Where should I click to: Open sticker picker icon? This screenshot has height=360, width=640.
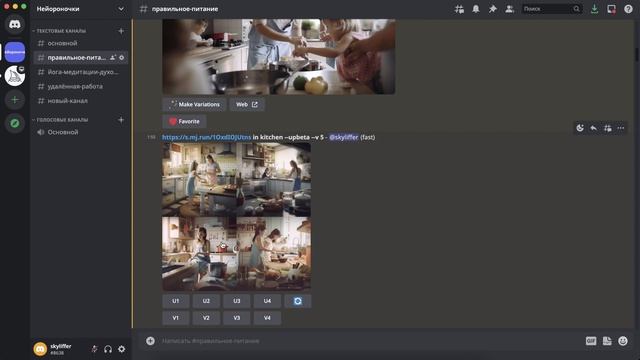pyautogui.click(x=607, y=341)
